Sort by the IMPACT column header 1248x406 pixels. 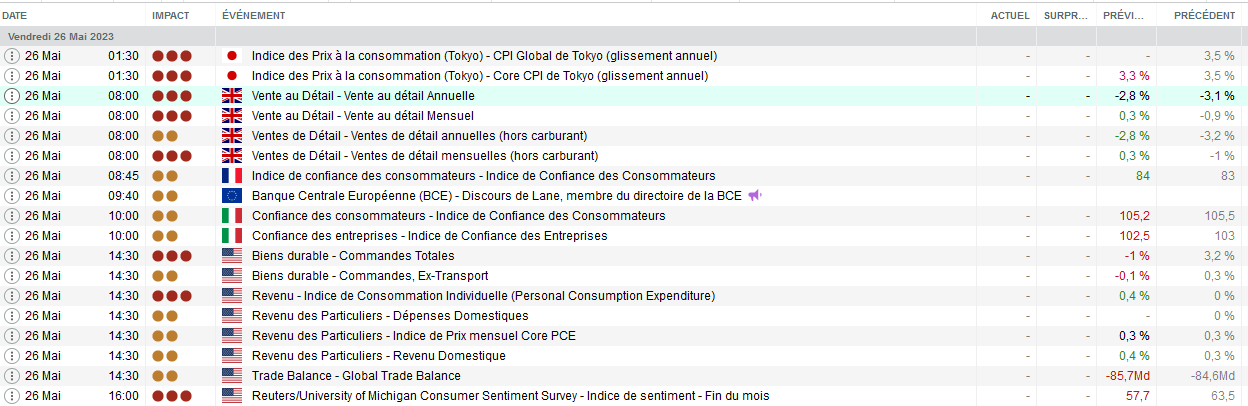(168, 16)
